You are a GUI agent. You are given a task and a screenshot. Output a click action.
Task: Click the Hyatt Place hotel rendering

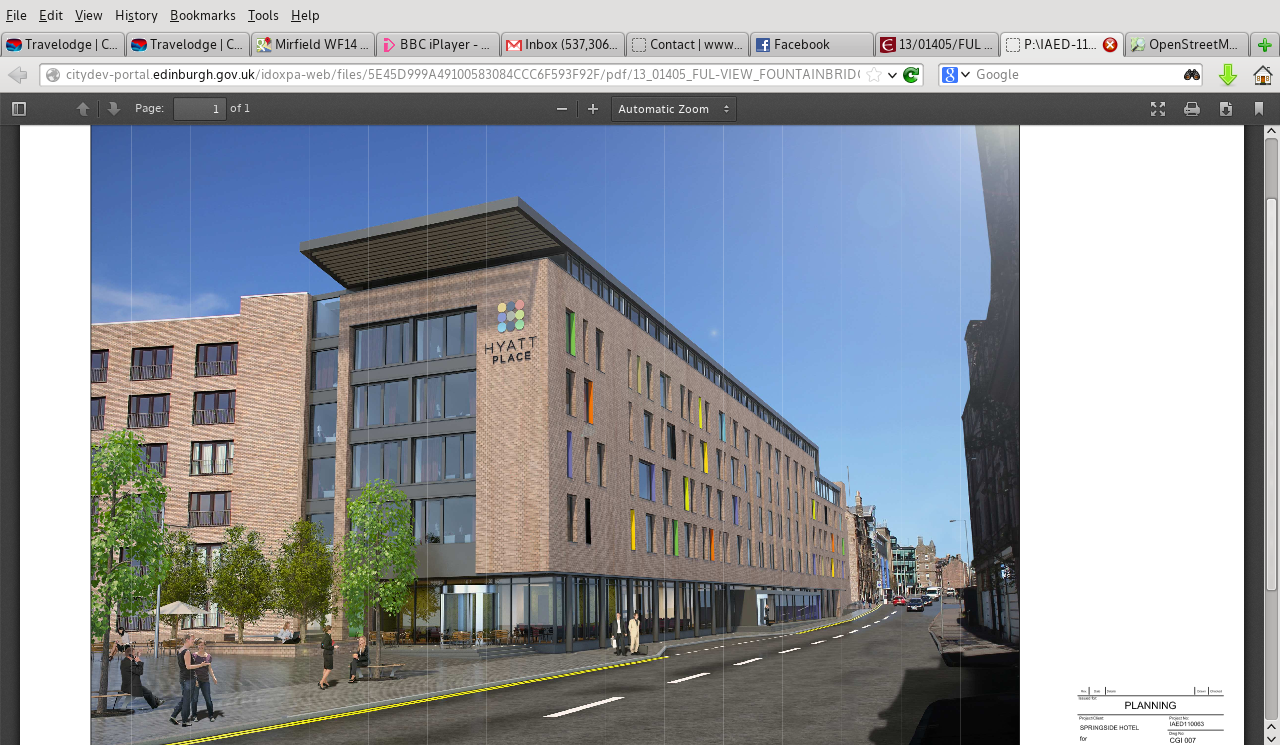coord(555,435)
